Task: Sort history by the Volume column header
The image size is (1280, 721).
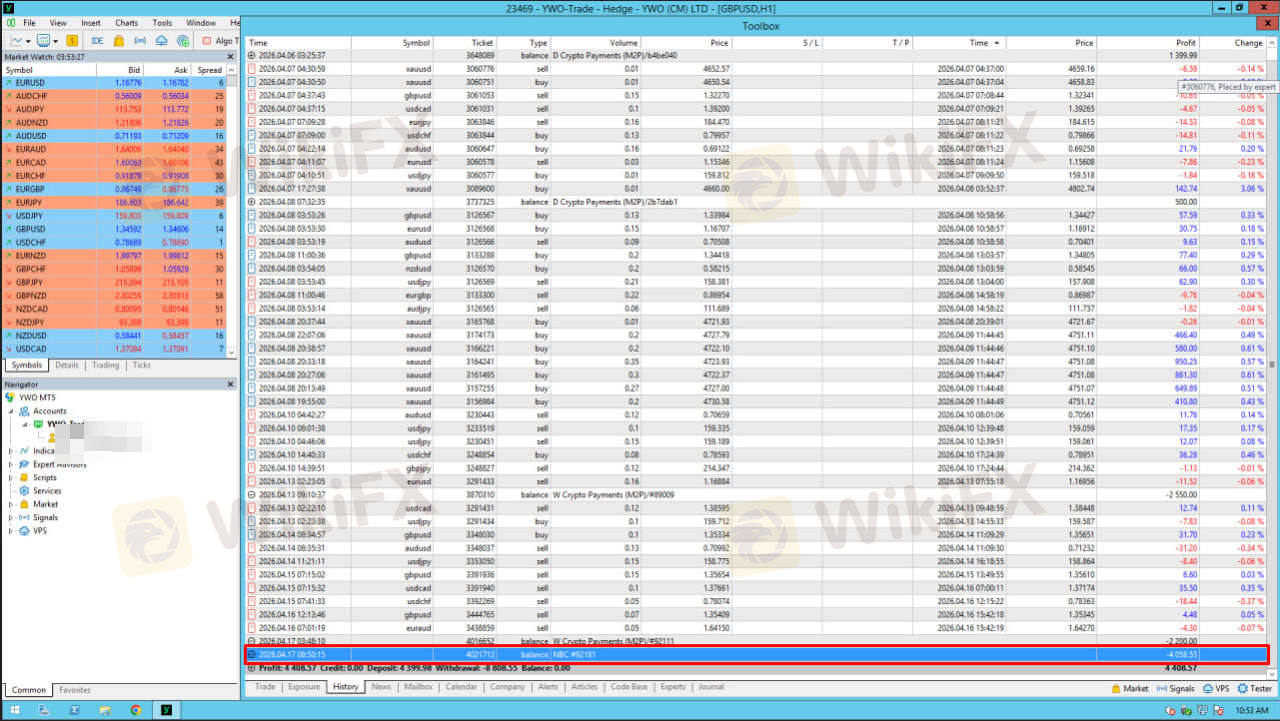Action: click(597, 43)
